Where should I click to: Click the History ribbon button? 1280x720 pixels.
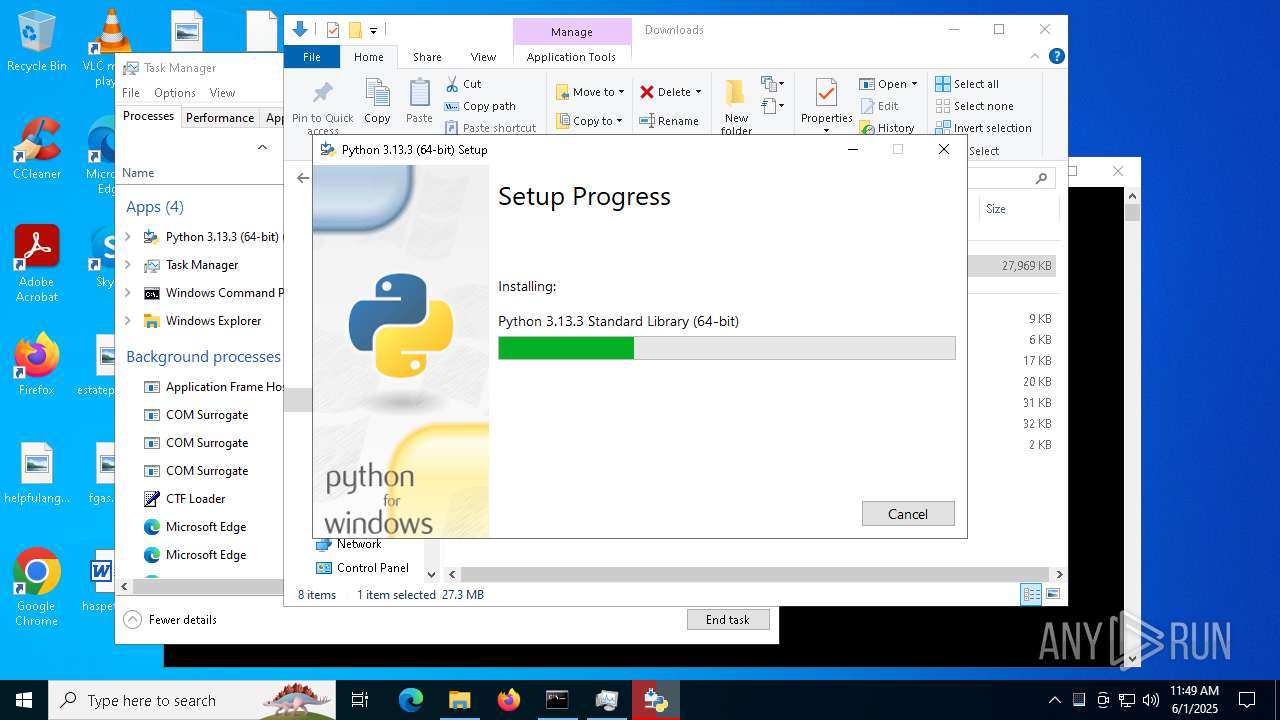tap(887, 128)
